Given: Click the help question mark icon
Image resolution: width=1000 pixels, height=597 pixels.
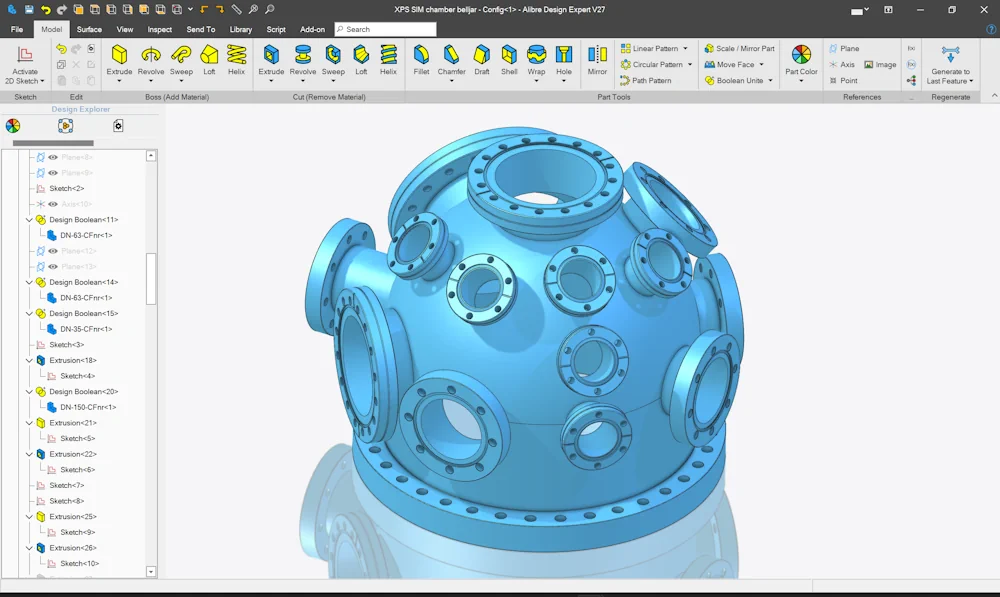Looking at the screenshot, I should point(992,29).
